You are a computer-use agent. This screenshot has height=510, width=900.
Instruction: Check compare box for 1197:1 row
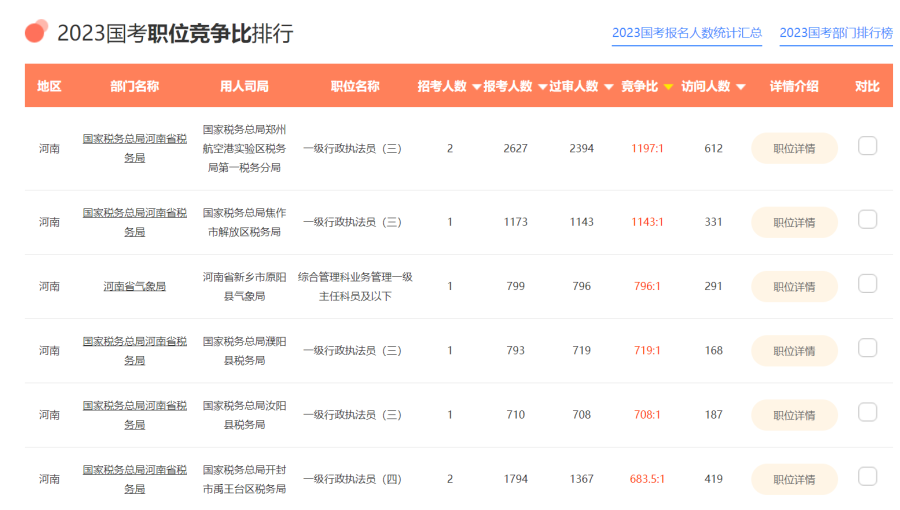867,147
